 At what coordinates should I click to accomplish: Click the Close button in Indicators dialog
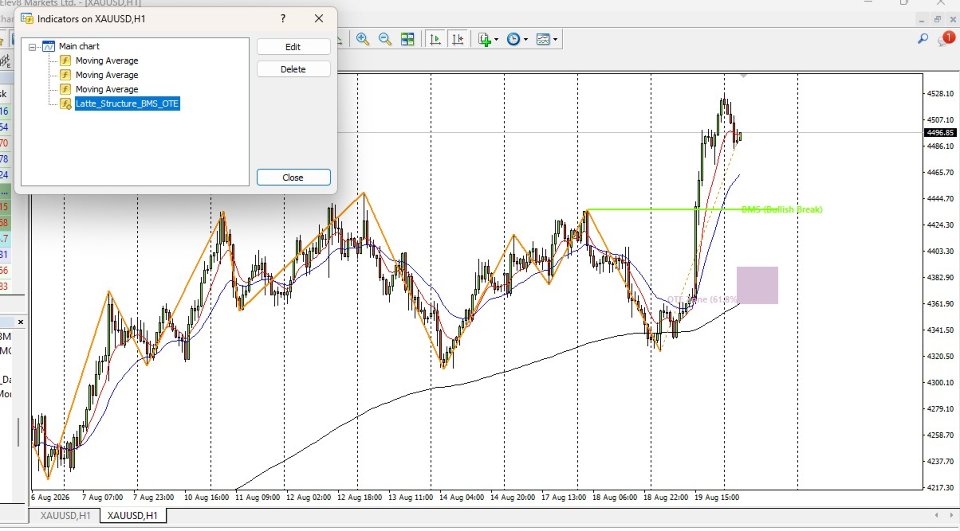(x=293, y=178)
